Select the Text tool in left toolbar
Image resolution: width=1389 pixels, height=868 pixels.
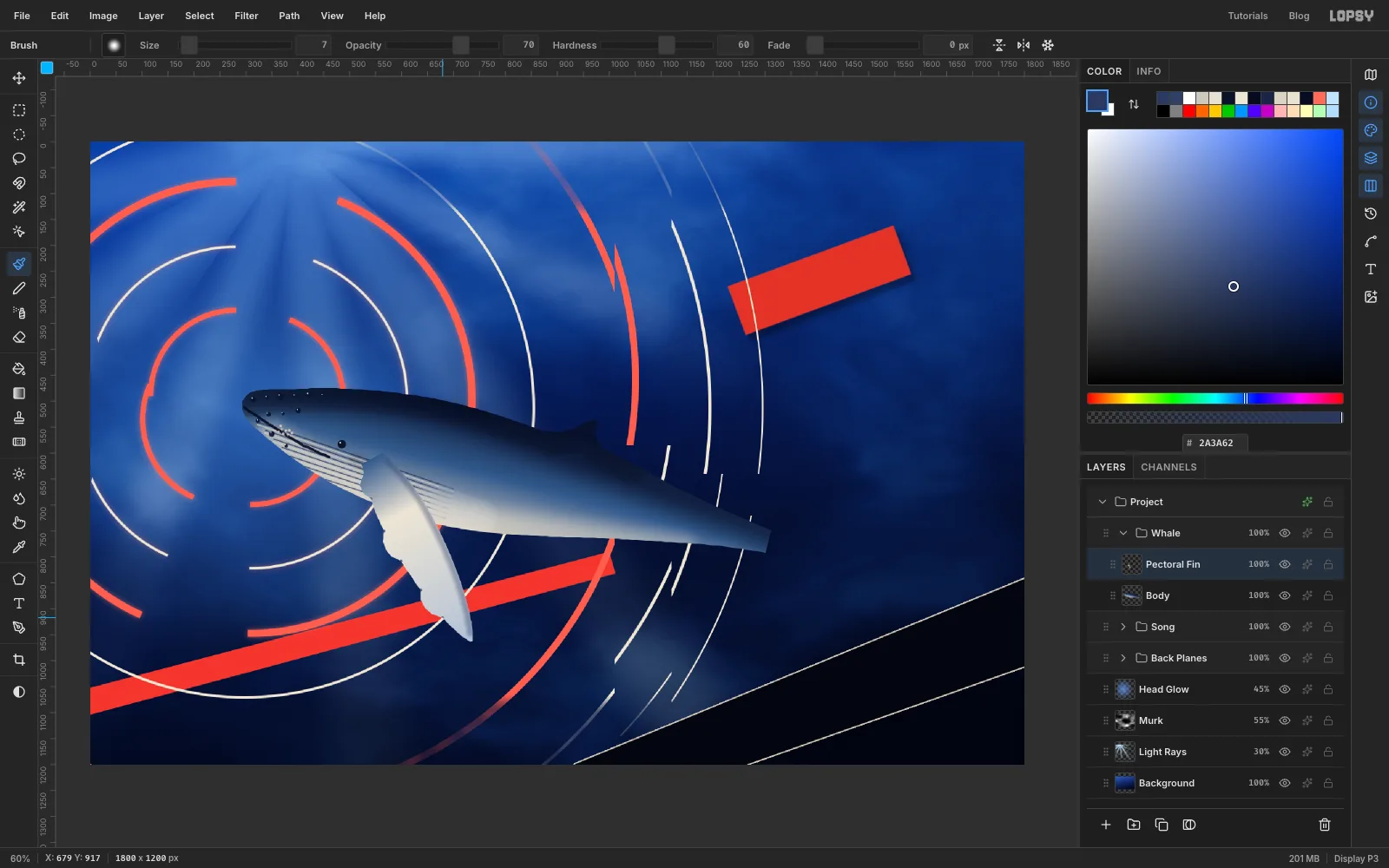coord(19,603)
